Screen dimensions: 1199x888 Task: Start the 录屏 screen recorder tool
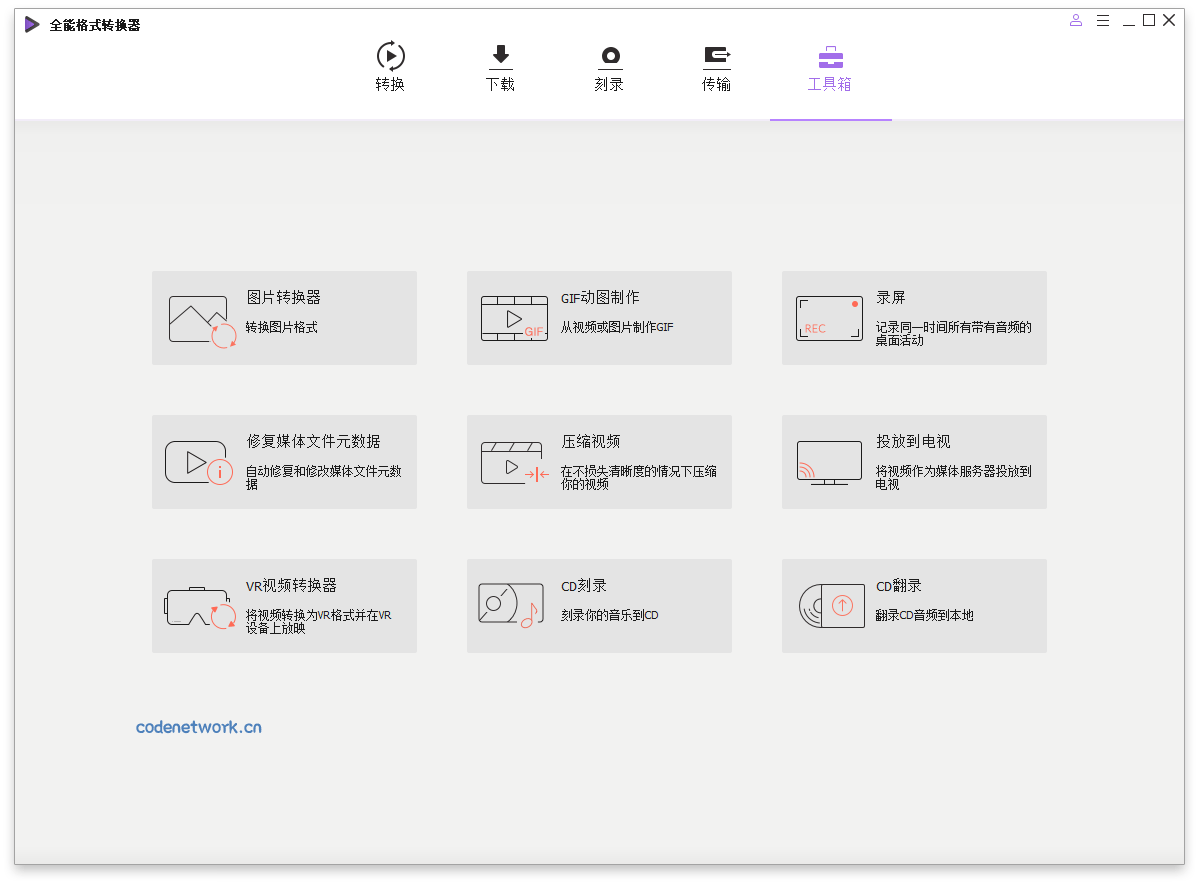913,317
